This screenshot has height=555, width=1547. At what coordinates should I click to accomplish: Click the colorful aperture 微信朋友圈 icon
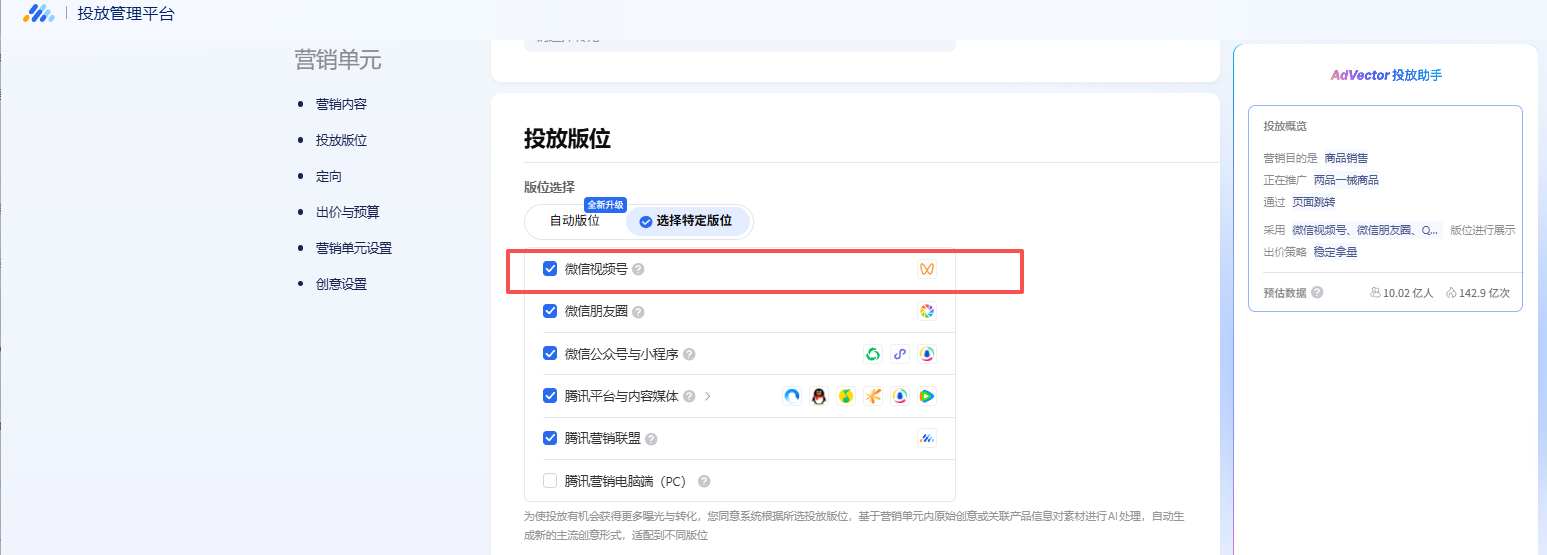click(x=927, y=312)
